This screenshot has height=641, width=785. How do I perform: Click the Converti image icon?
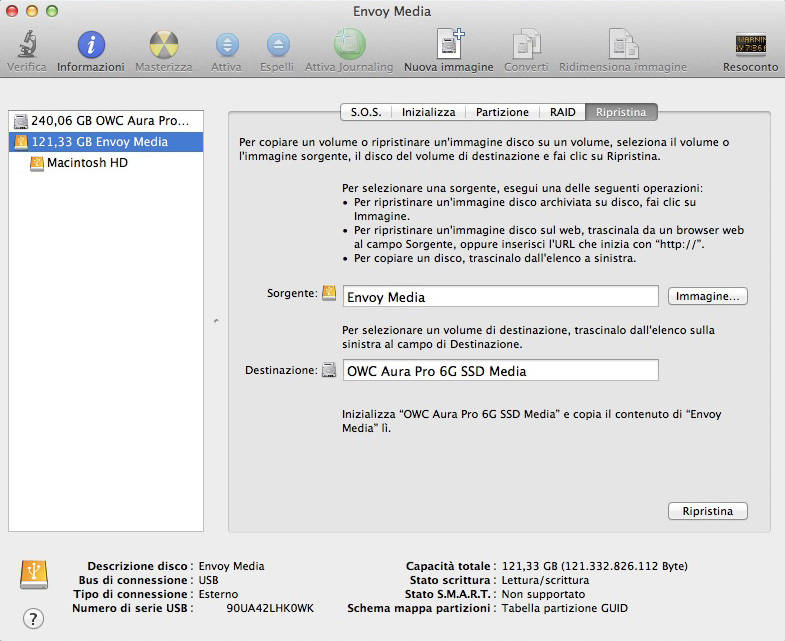[x=526, y=44]
